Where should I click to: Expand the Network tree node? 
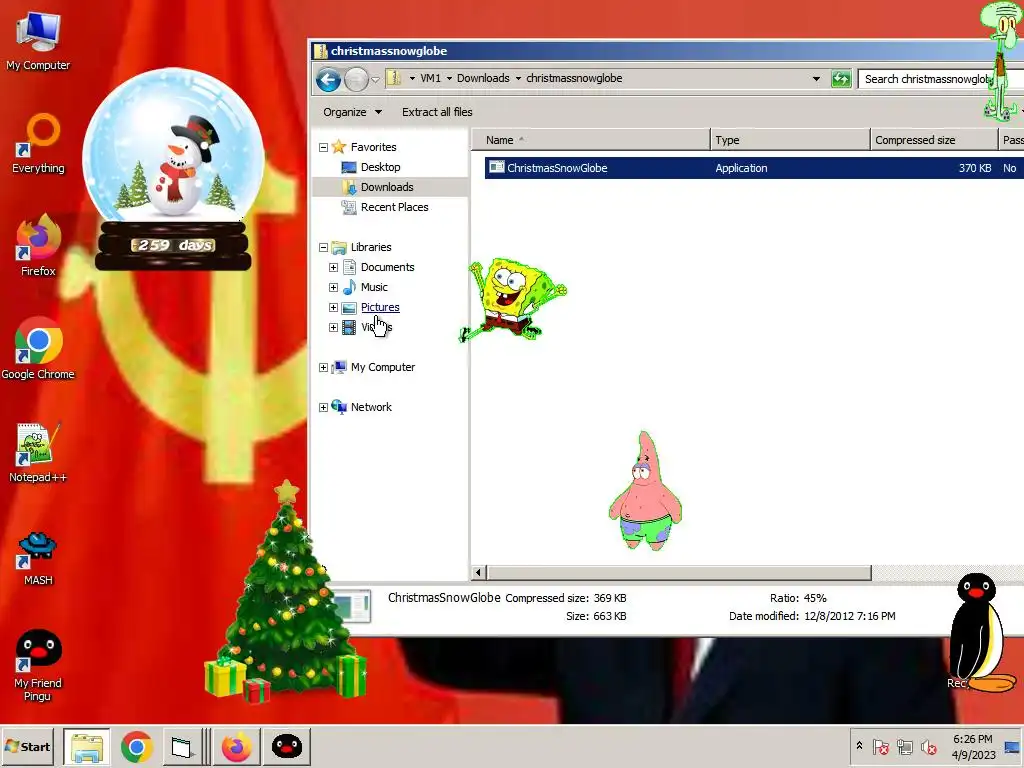pos(323,408)
